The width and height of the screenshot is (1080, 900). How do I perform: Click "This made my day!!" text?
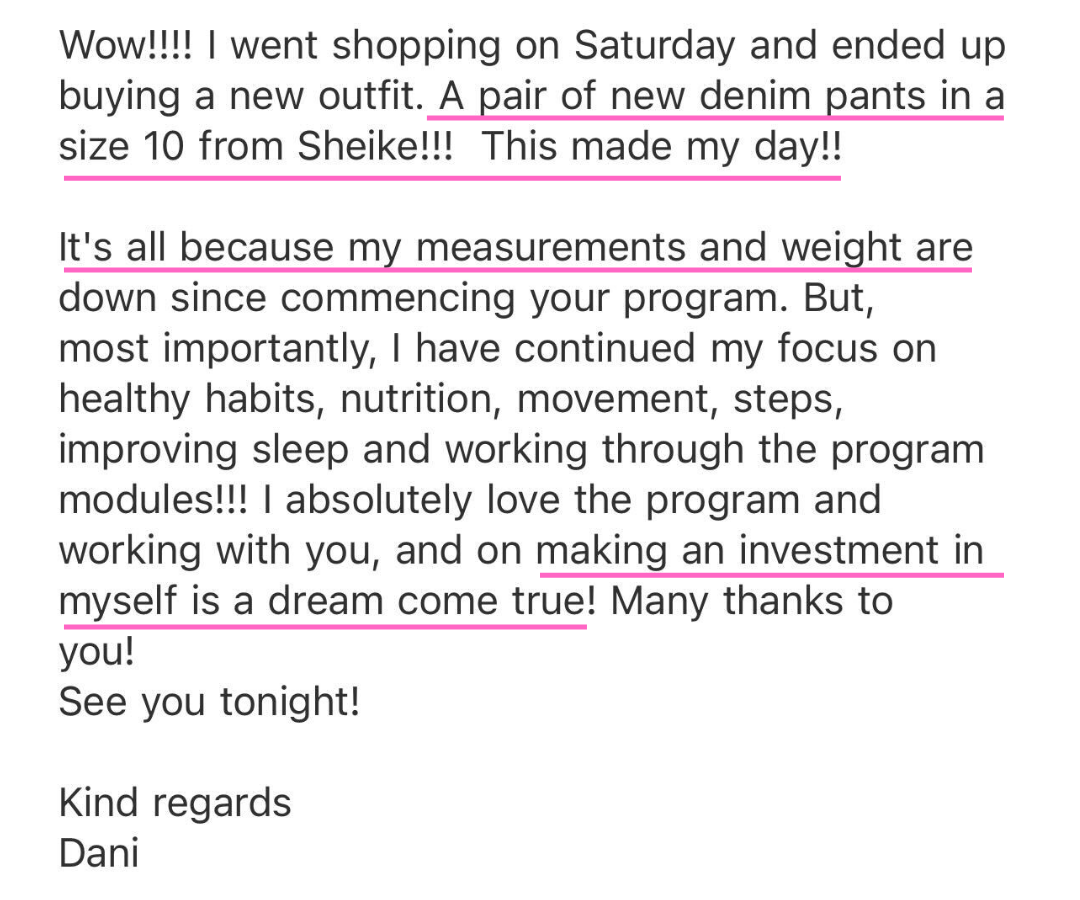pyautogui.click(x=661, y=147)
